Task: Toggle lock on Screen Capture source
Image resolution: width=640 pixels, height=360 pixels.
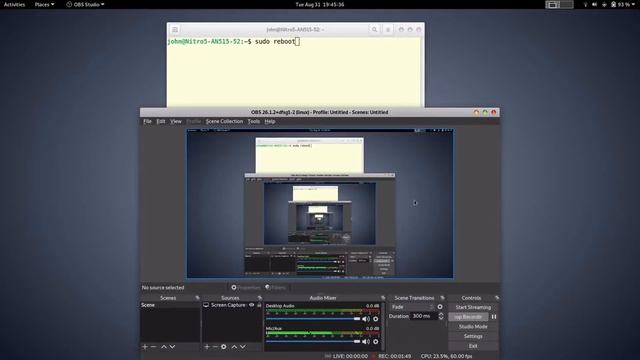Action: pyautogui.click(x=259, y=305)
